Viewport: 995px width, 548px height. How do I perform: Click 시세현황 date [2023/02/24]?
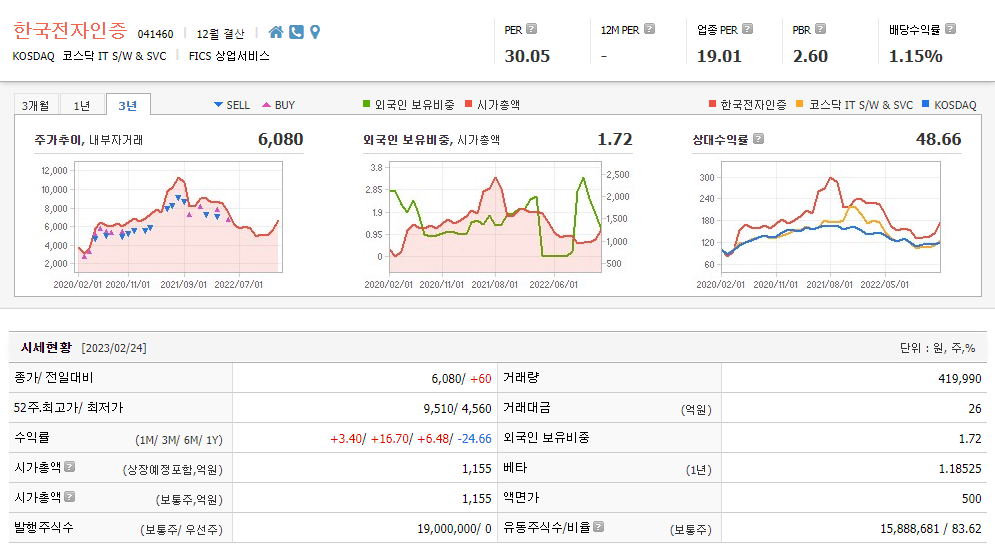114,348
